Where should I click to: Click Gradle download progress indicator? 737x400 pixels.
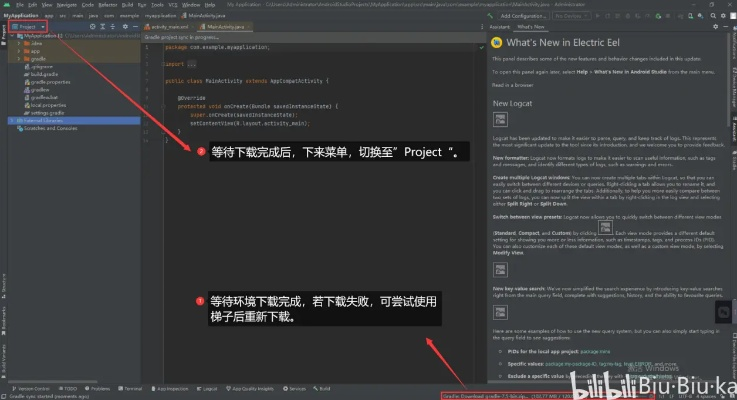coord(548,396)
